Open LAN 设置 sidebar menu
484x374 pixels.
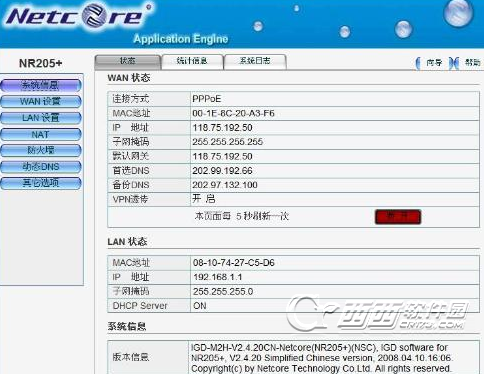coord(41,118)
